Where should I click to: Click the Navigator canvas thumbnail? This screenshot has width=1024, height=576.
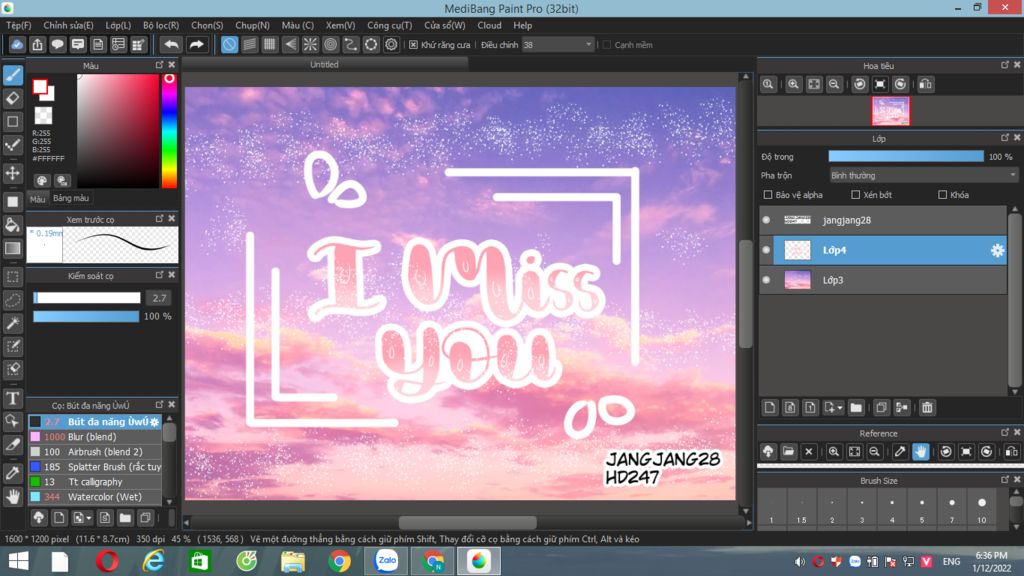[x=890, y=111]
